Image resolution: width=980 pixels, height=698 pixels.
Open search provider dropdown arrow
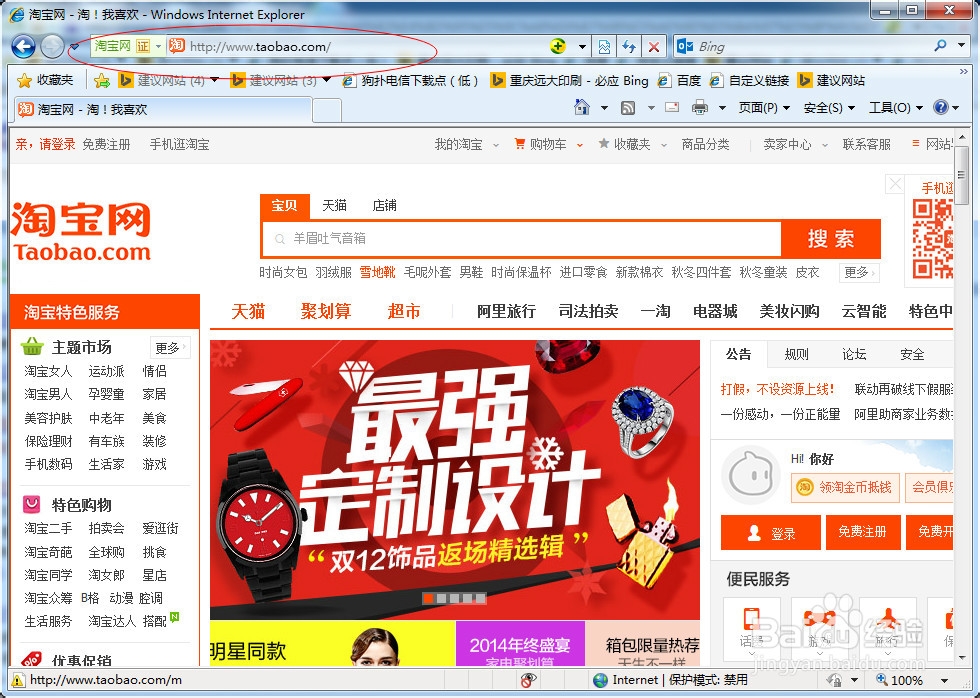pos(961,46)
